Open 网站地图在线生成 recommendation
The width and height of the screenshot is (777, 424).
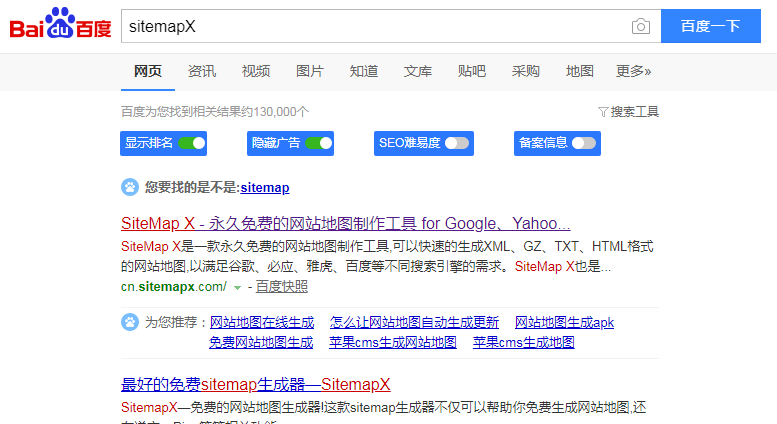pos(262,322)
